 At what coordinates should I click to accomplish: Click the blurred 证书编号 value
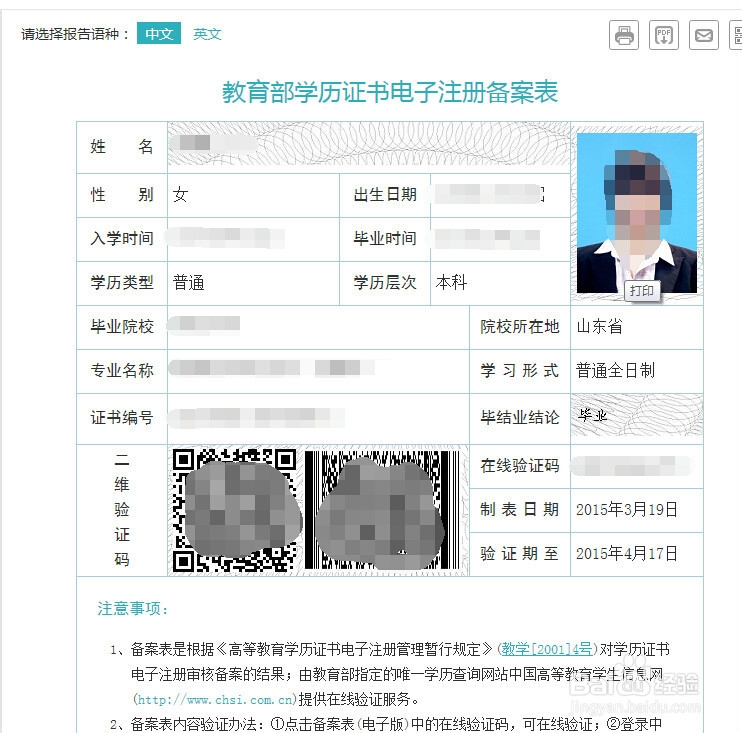click(x=256, y=418)
